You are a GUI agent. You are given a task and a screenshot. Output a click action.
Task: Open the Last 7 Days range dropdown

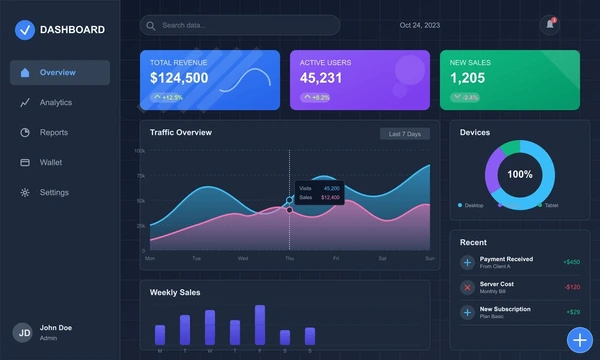[x=405, y=134]
